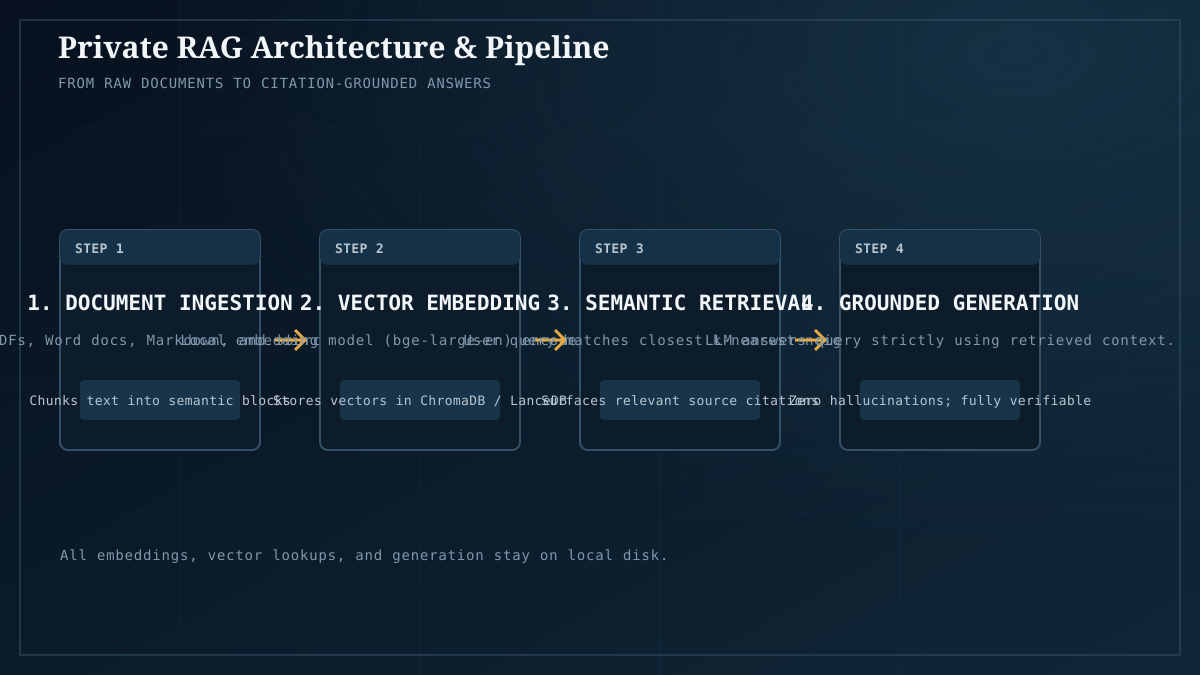Click the description mentioning "model (bge-large-en)"
Viewport: 1200px width, 675px height.
point(380,340)
